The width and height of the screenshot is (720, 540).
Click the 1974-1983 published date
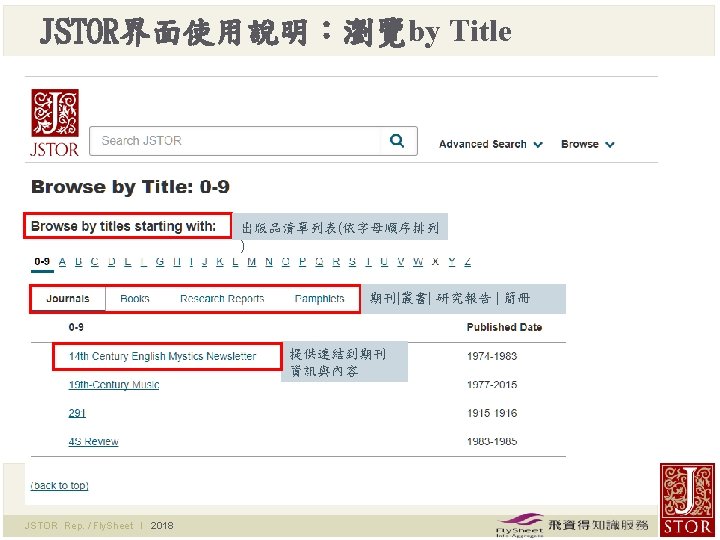[492, 356]
